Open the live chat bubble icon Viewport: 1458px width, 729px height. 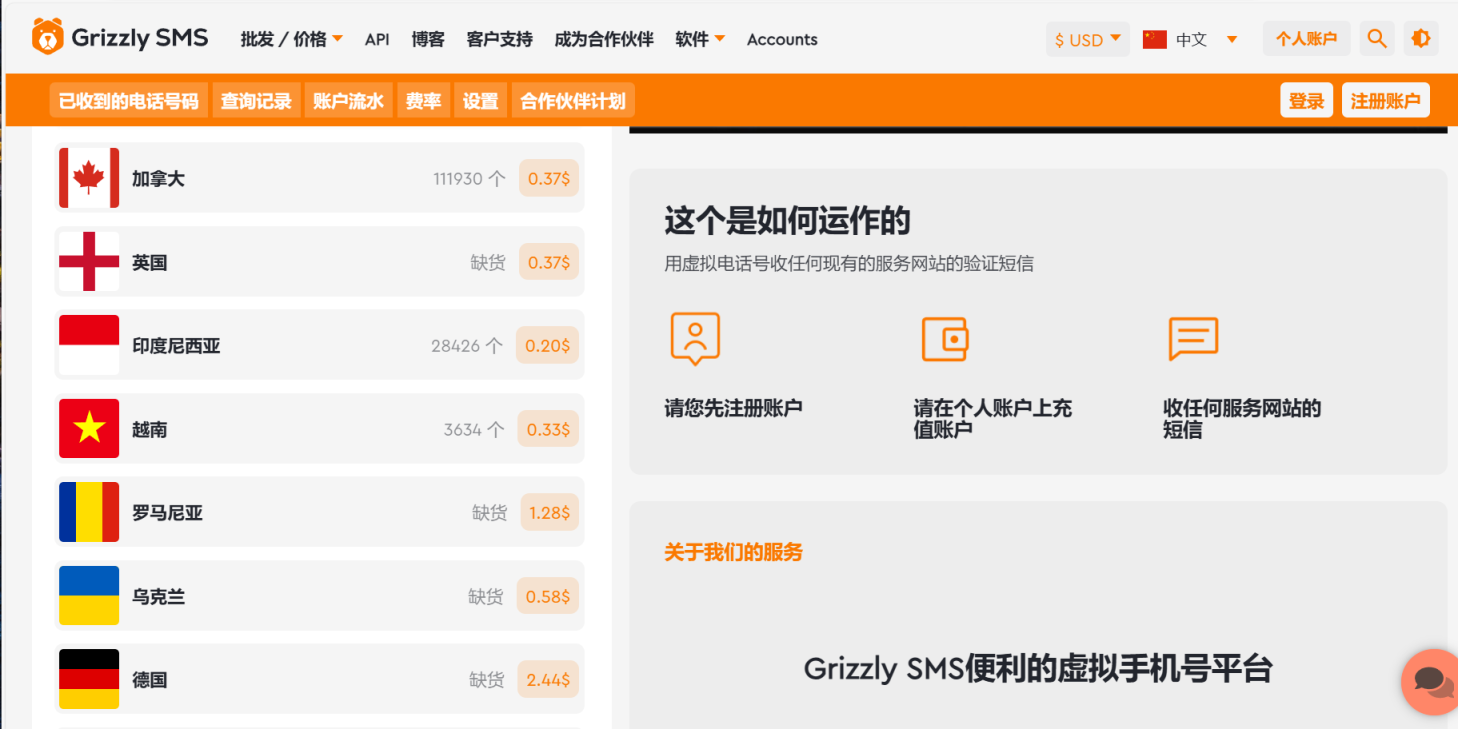pyautogui.click(x=1433, y=682)
